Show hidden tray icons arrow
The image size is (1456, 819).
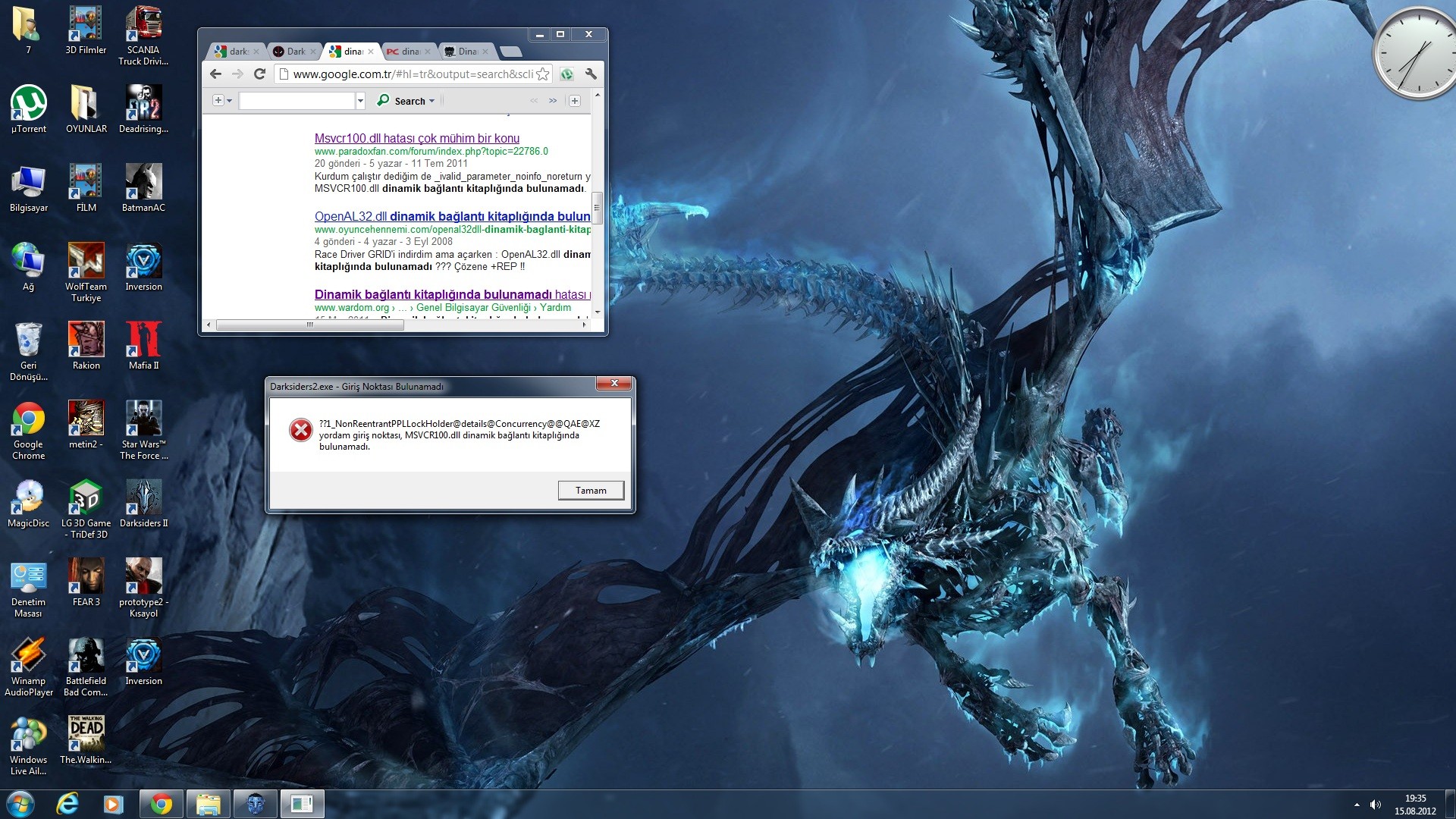1357,804
